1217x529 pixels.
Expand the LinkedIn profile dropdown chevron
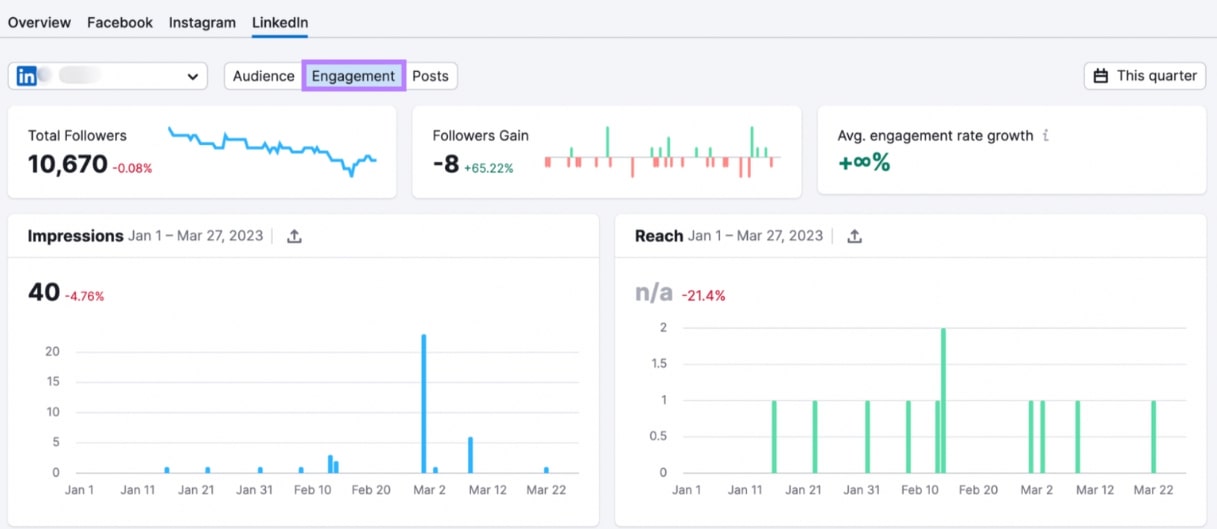click(192, 76)
